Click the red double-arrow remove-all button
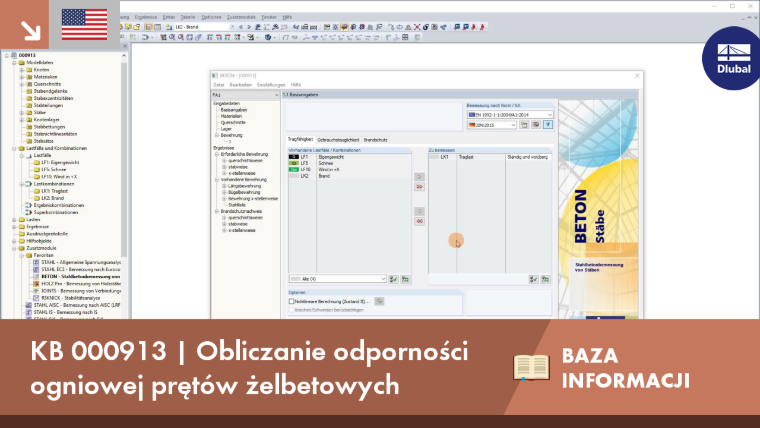 point(419,221)
